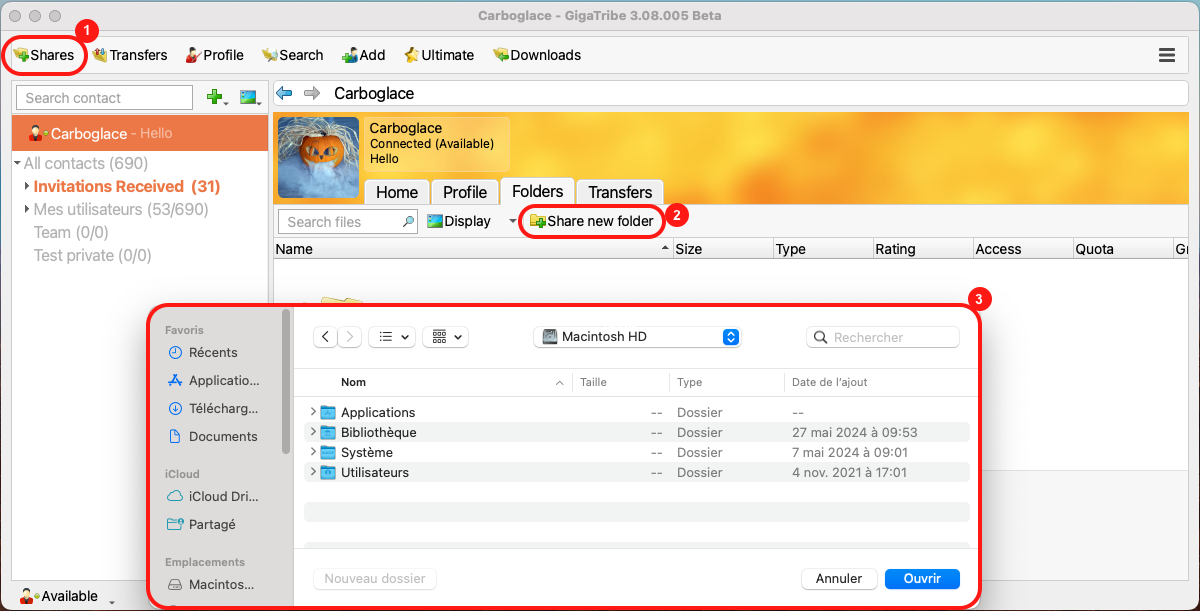Image resolution: width=1200 pixels, height=611 pixels.
Task: Click the green plus add-contact icon
Action: point(214,98)
